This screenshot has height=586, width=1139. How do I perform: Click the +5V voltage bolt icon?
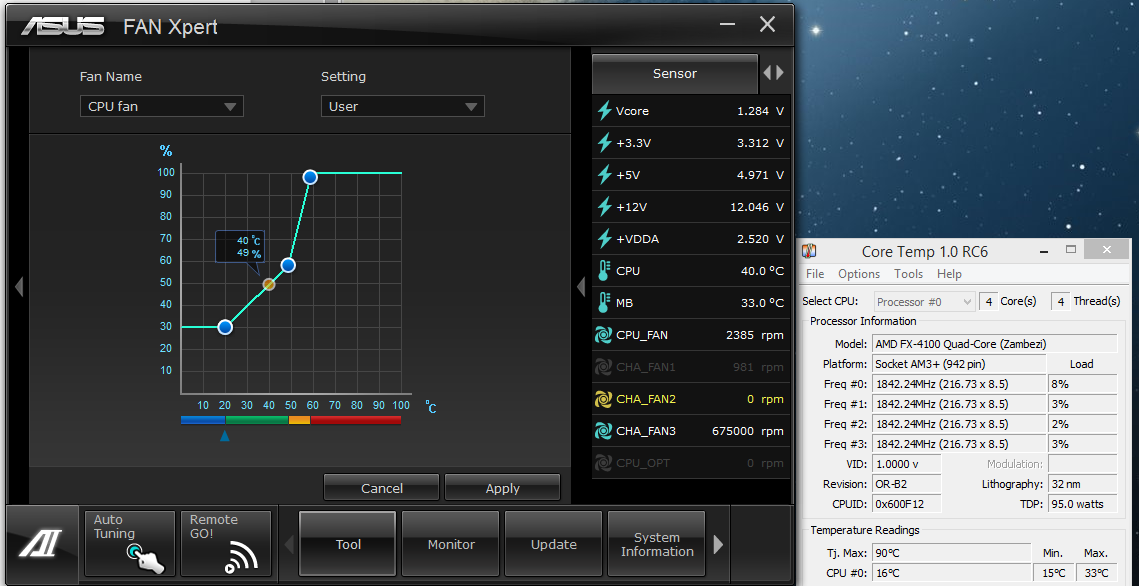pyautogui.click(x=604, y=175)
